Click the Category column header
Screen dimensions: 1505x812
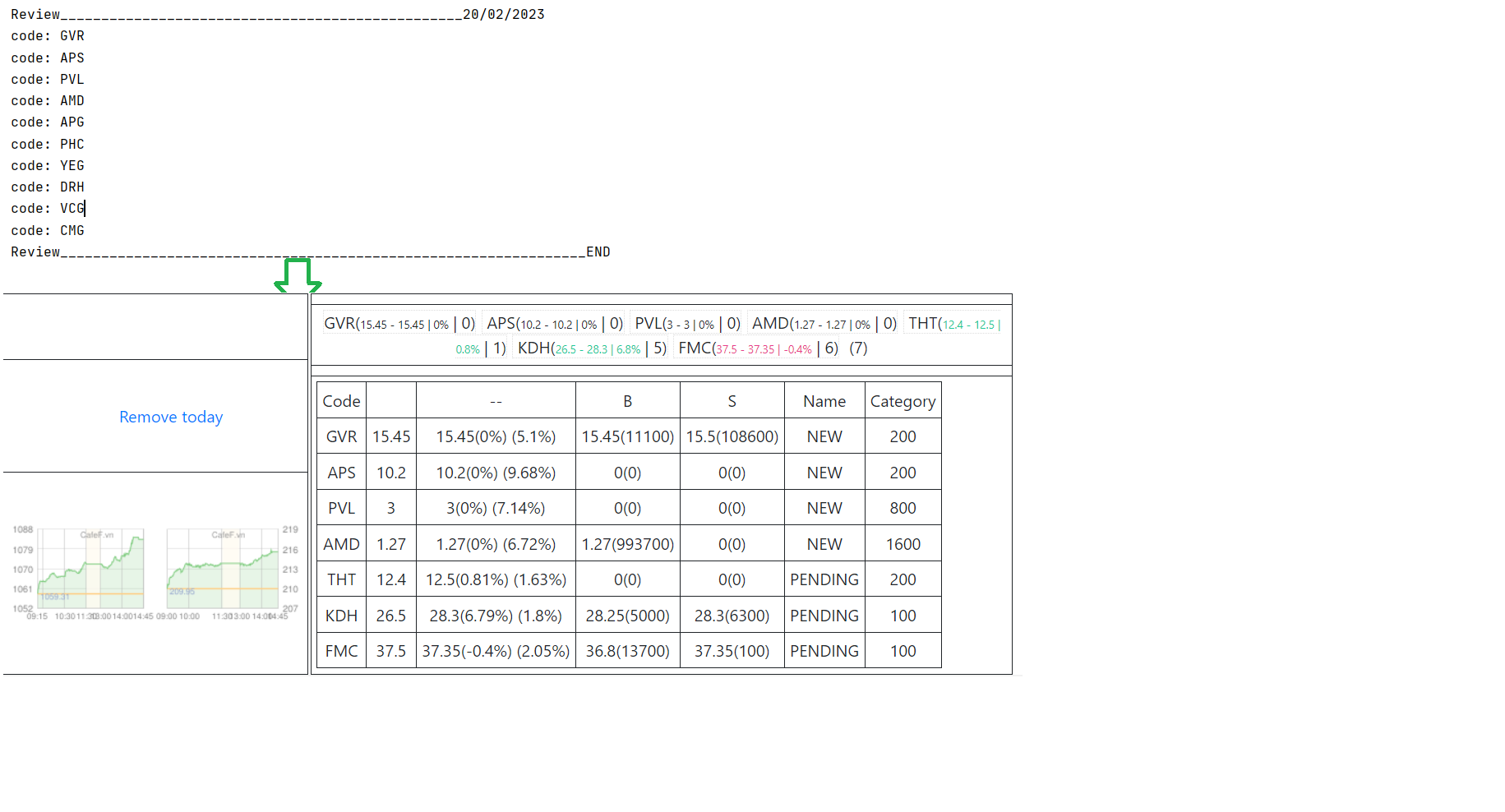[903, 401]
